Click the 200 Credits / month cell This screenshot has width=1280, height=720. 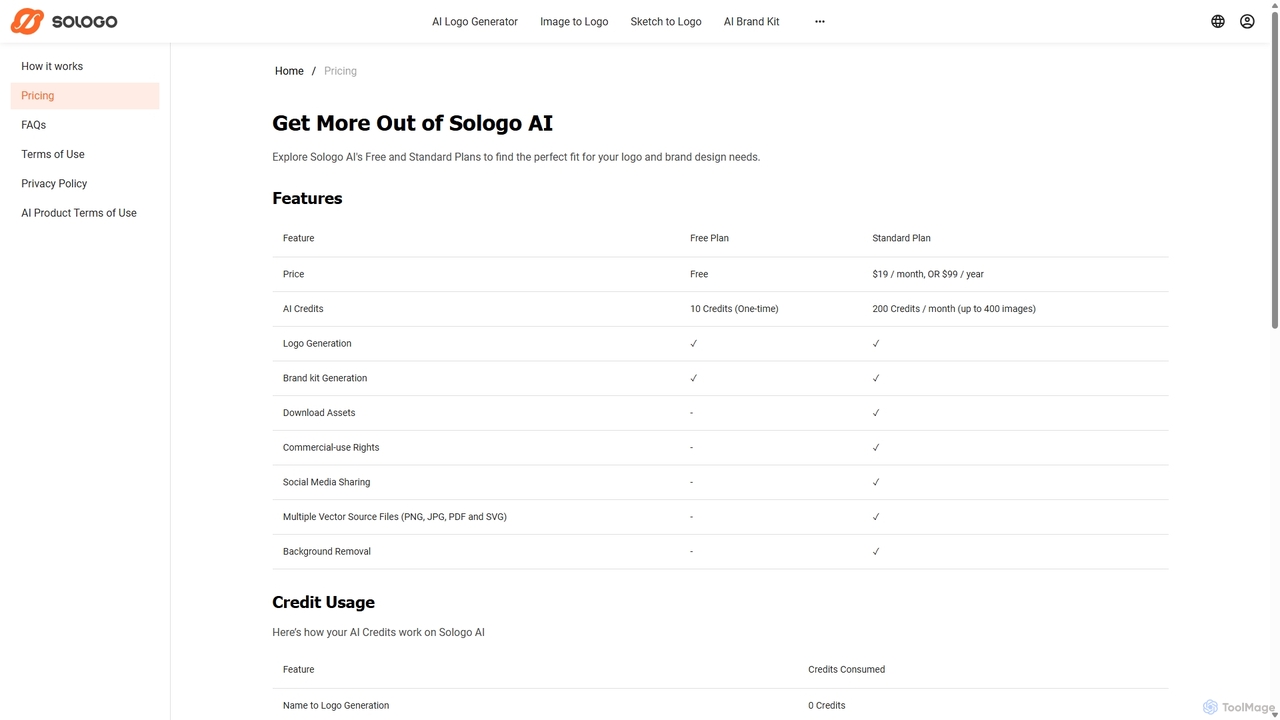pos(954,309)
